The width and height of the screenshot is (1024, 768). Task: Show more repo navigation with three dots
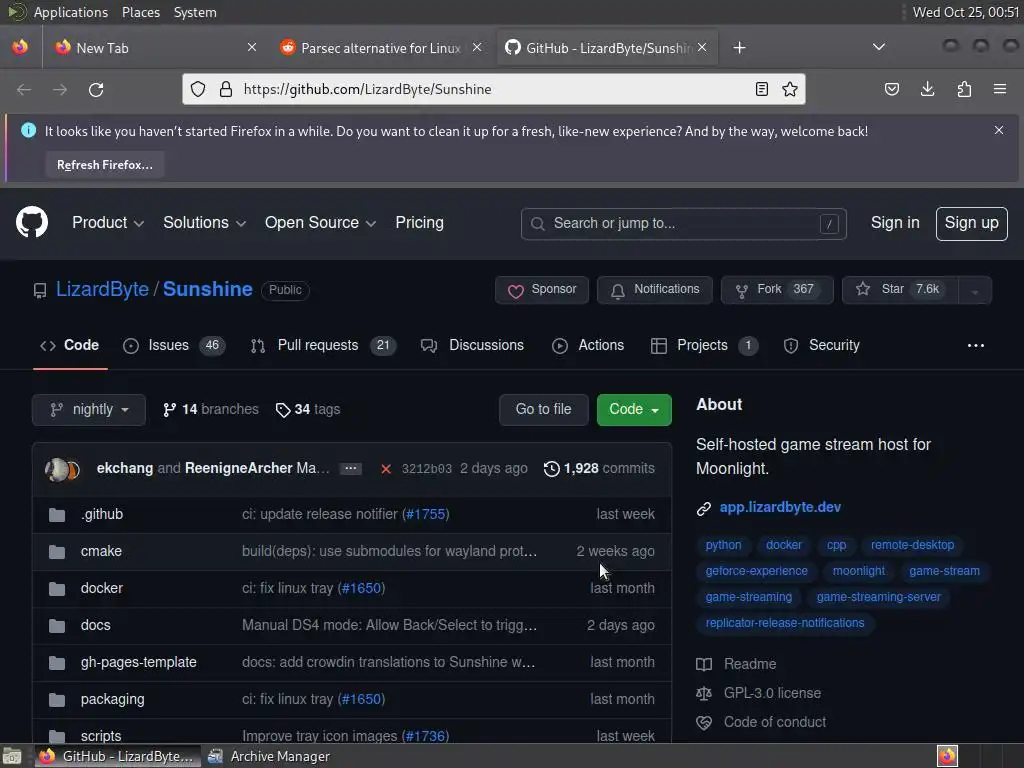976,345
